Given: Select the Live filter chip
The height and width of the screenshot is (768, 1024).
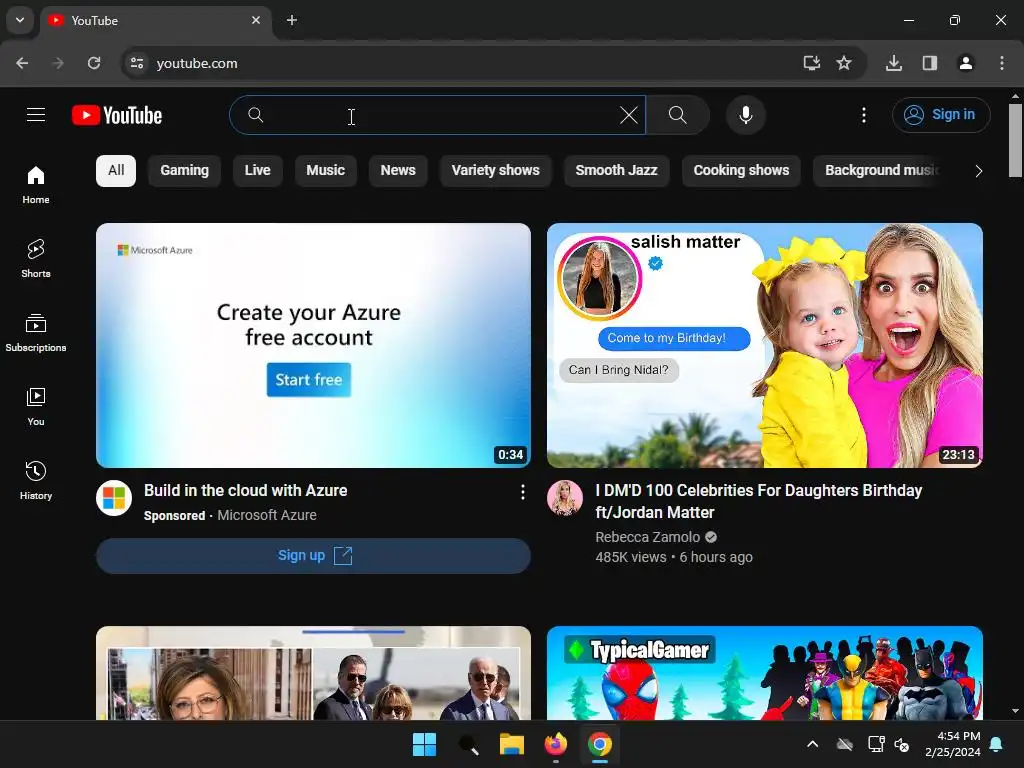Looking at the screenshot, I should pos(257,170).
